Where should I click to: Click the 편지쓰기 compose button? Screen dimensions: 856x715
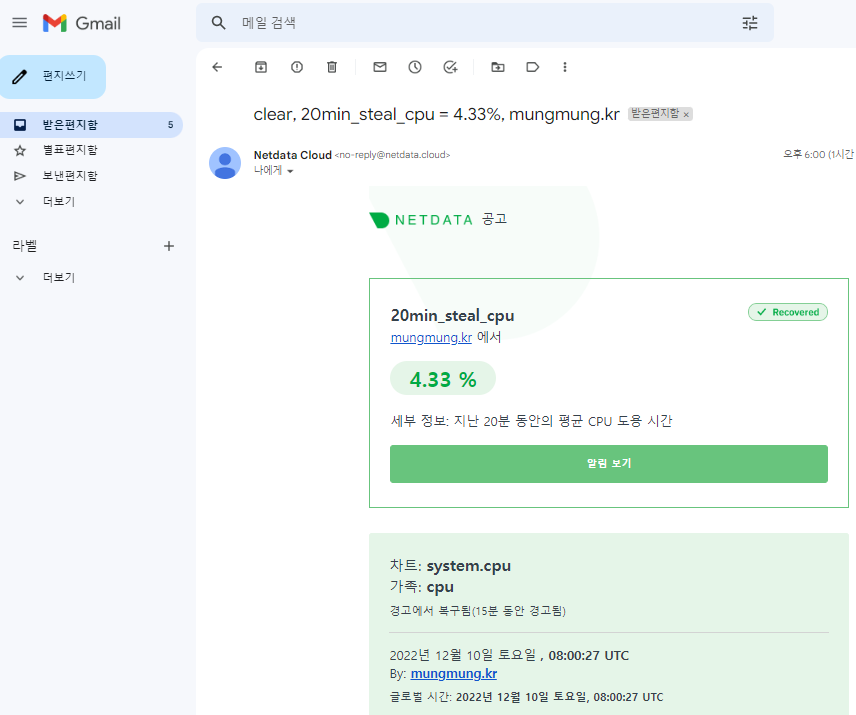(x=53, y=76)
